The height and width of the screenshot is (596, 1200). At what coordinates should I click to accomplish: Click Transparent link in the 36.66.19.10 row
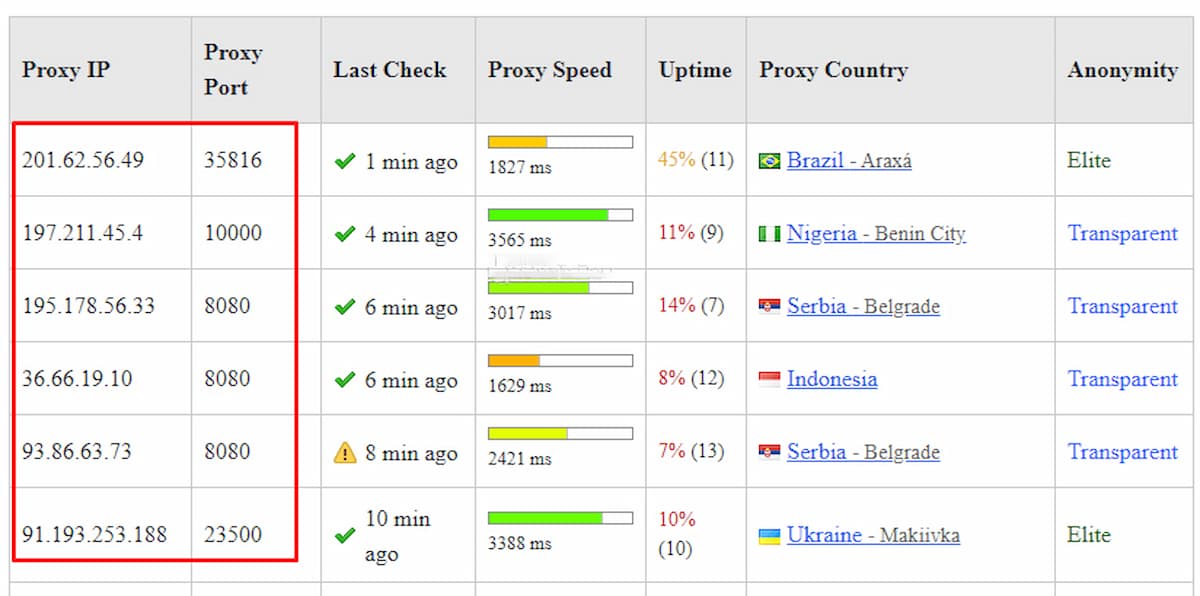point(1122,379)
